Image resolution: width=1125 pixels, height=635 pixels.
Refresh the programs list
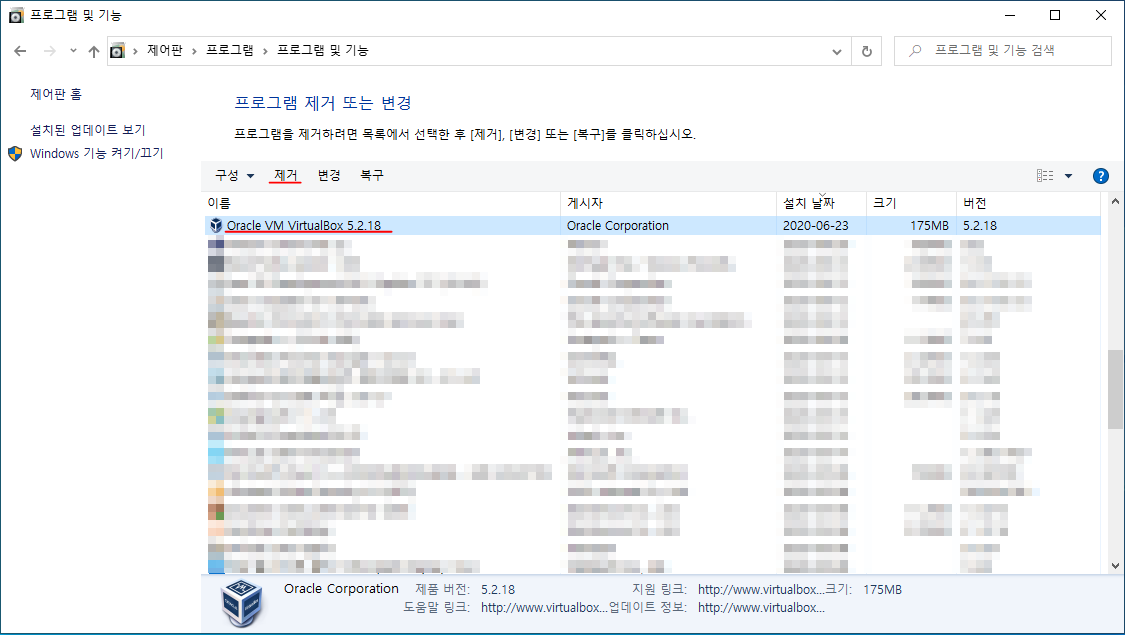point(867,51)
